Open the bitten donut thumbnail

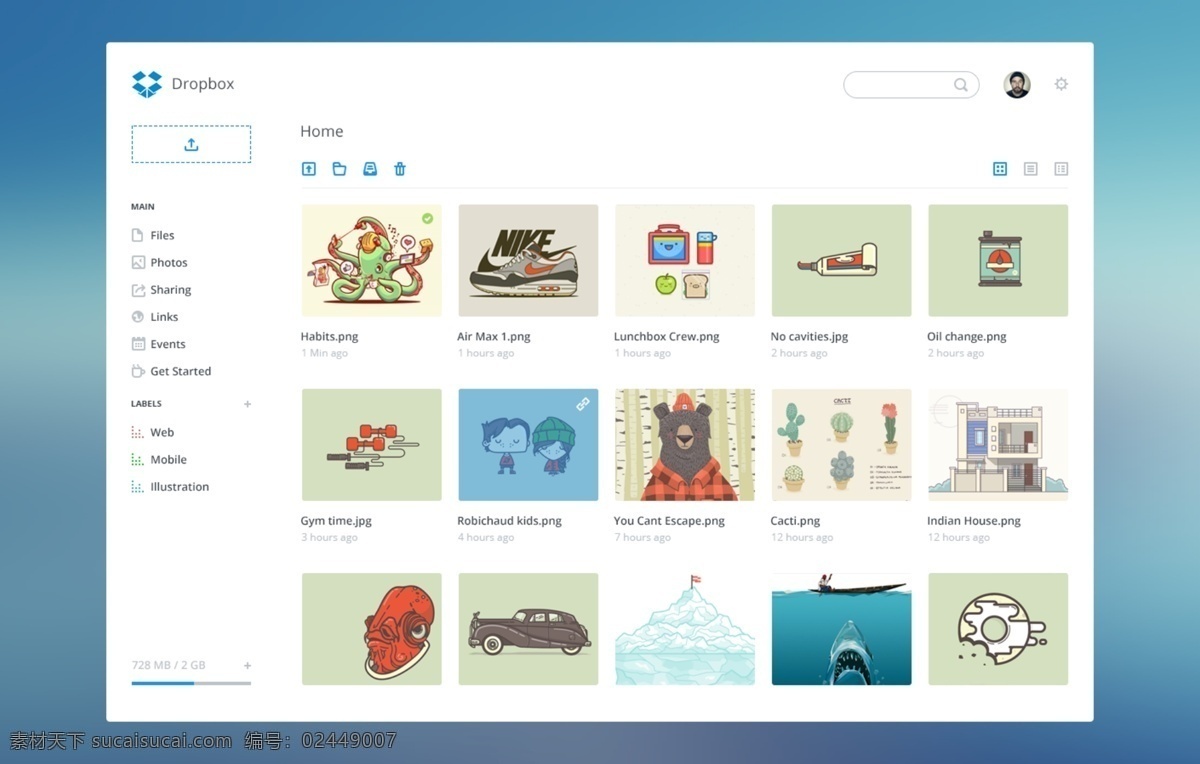point(998,629)
